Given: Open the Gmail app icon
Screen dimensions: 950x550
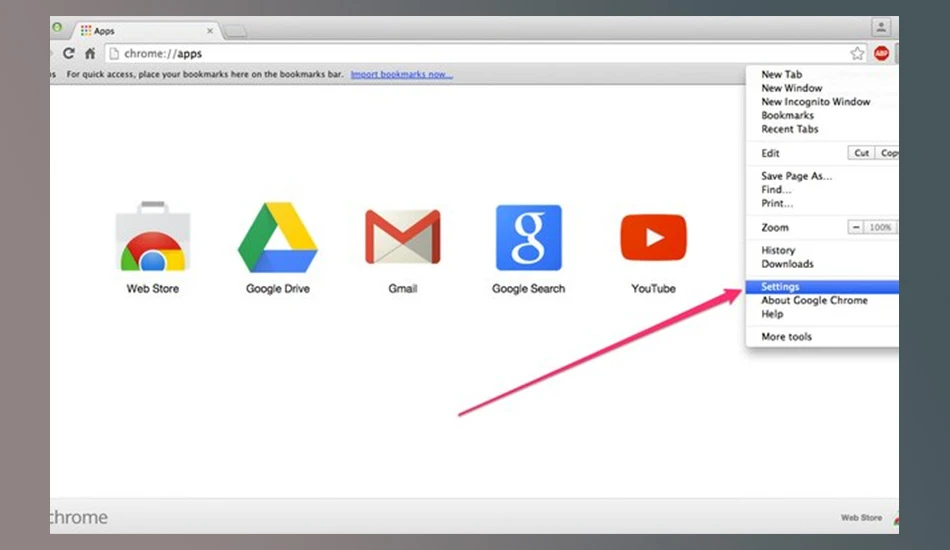Looking at the screenshot, I should tap(403, 237).
